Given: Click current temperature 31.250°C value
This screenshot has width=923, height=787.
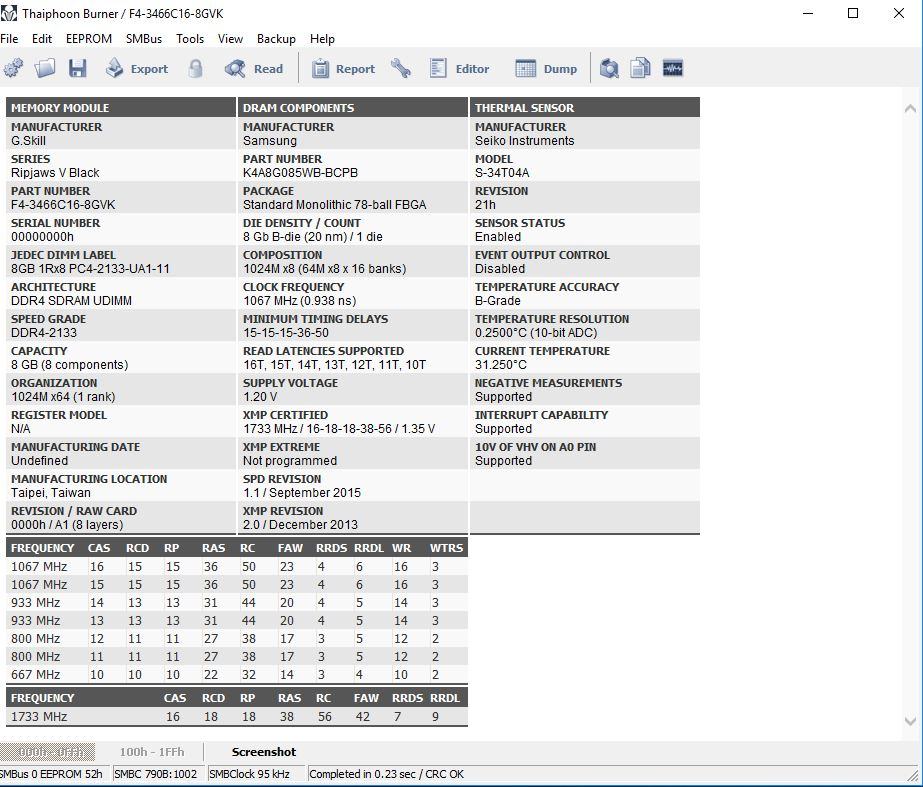Looking at the screenshot, I should 500,365.
